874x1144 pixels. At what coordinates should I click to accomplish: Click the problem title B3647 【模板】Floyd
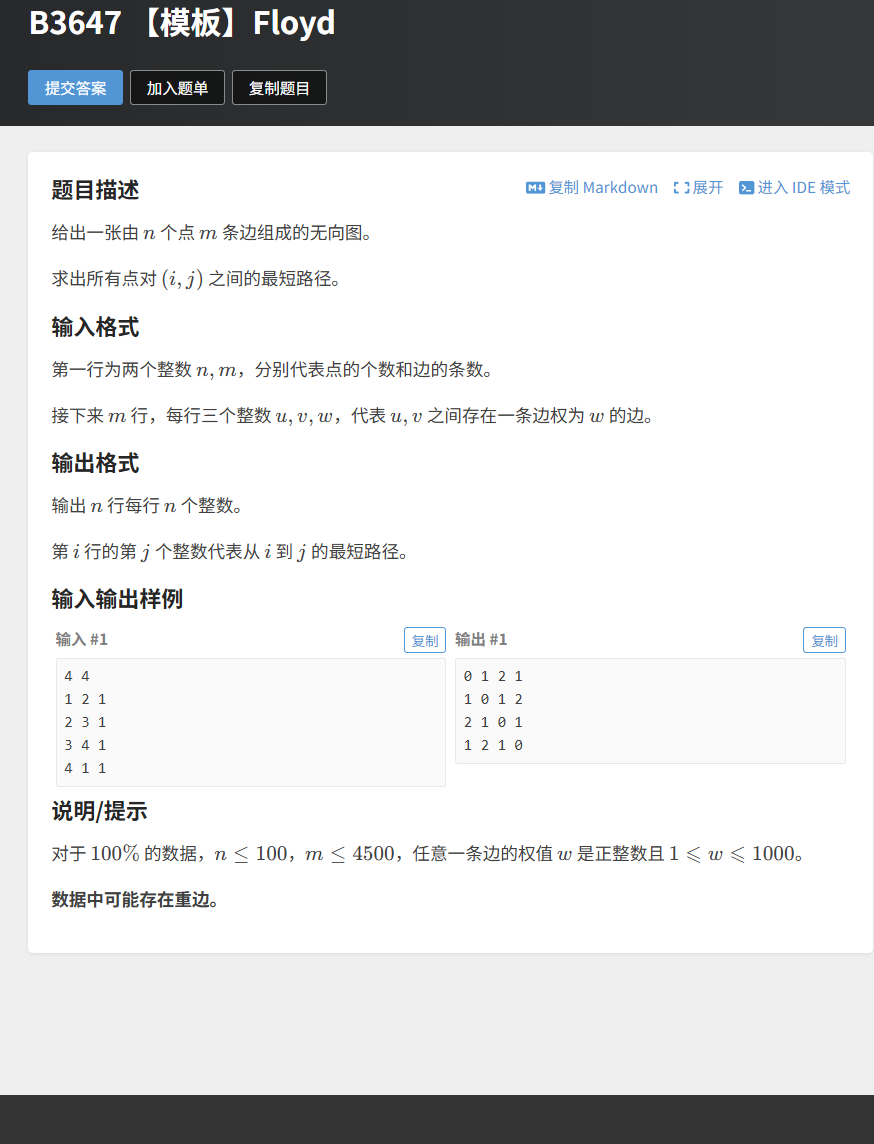[182, 23]
